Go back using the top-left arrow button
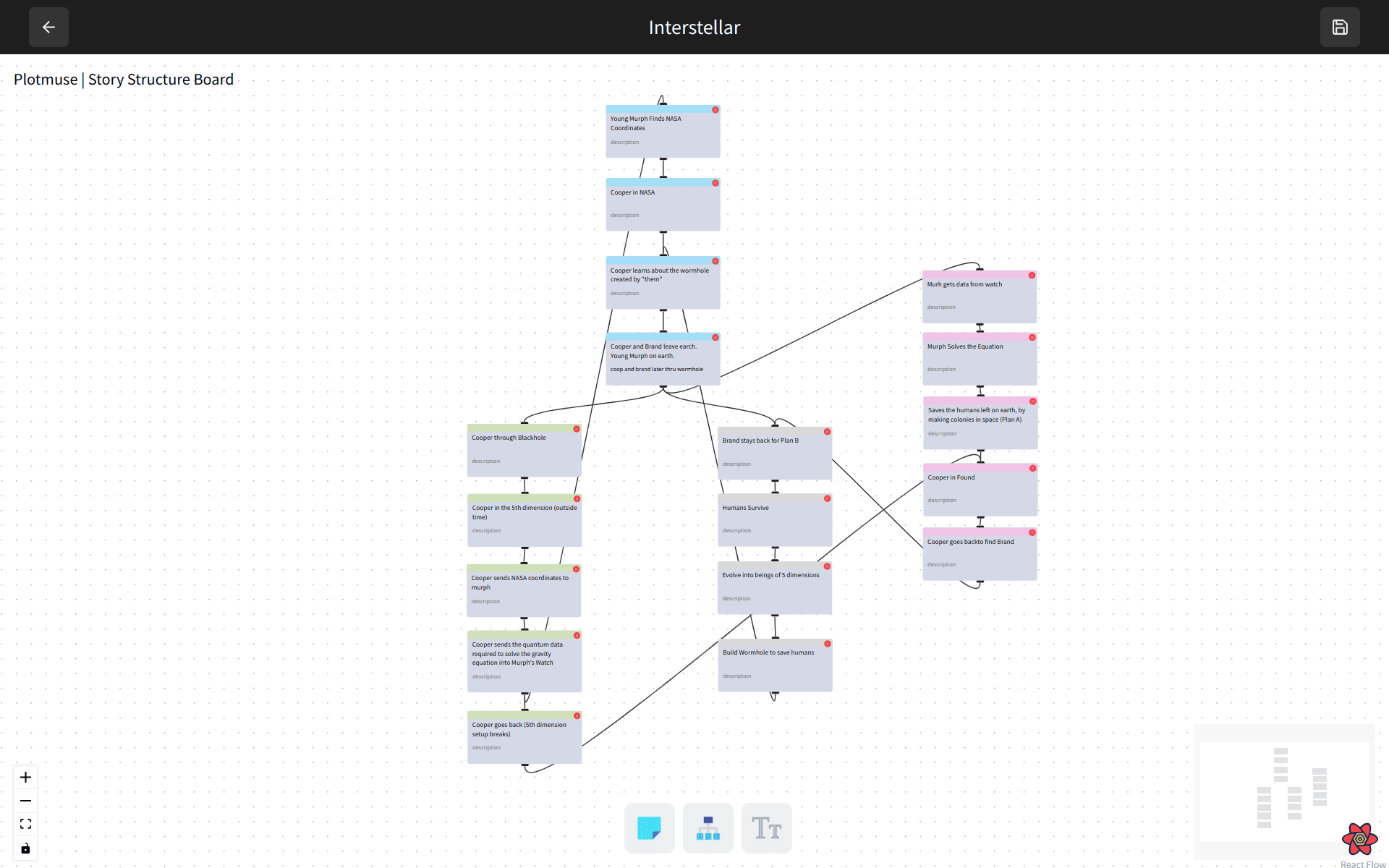Image resolution: width=1389 pixels, height=868 pixels. coord(48,27)
